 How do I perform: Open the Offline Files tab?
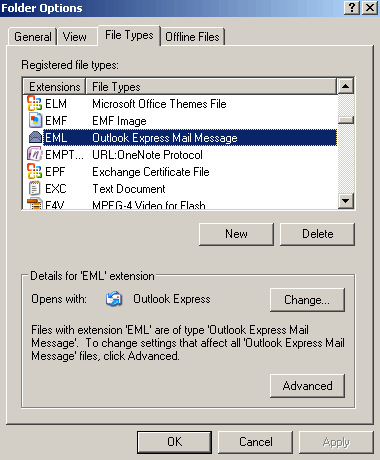click(192, 37)
